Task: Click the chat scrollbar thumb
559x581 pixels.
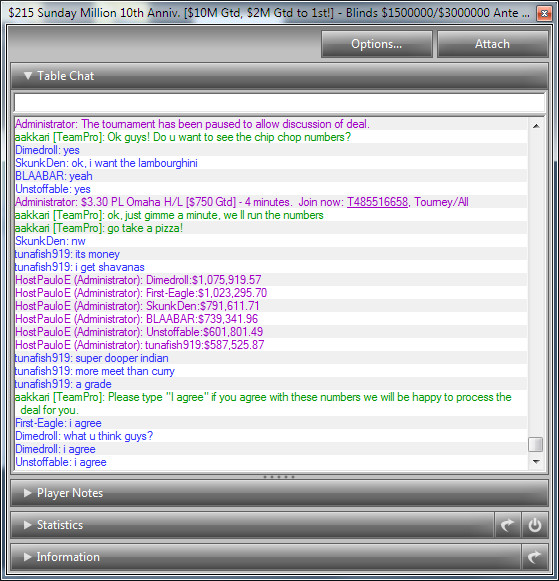Action: pyautogui.click(x=536, y=445)
